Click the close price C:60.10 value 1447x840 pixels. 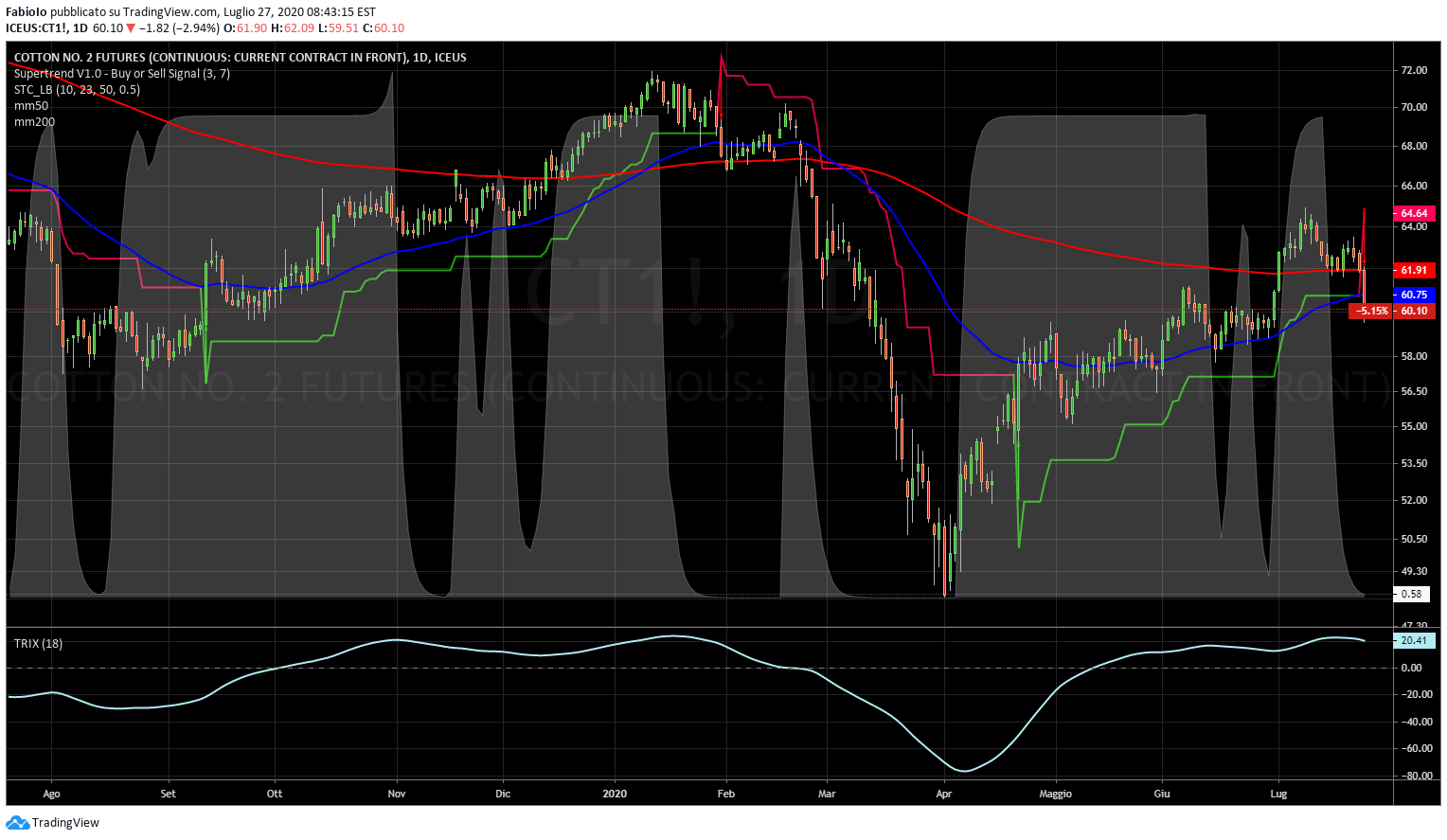pyautogui.click(x=384, y=28)
